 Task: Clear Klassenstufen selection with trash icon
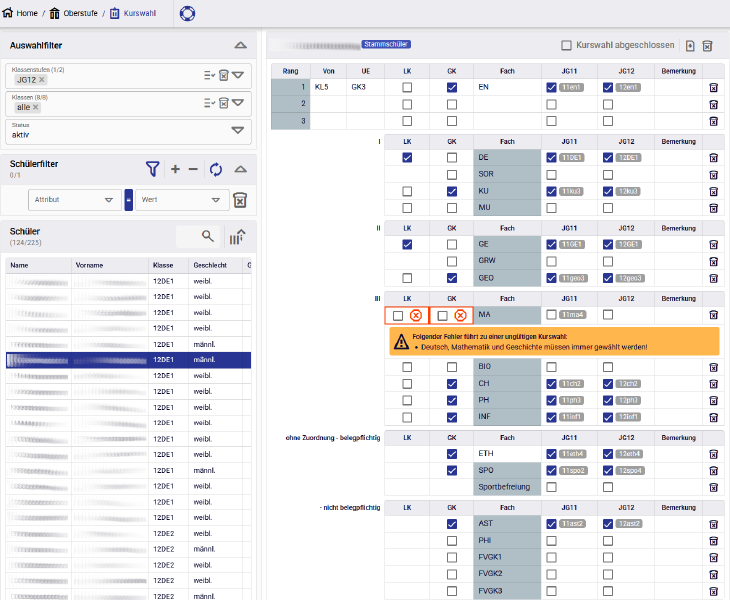coord(224,75)
